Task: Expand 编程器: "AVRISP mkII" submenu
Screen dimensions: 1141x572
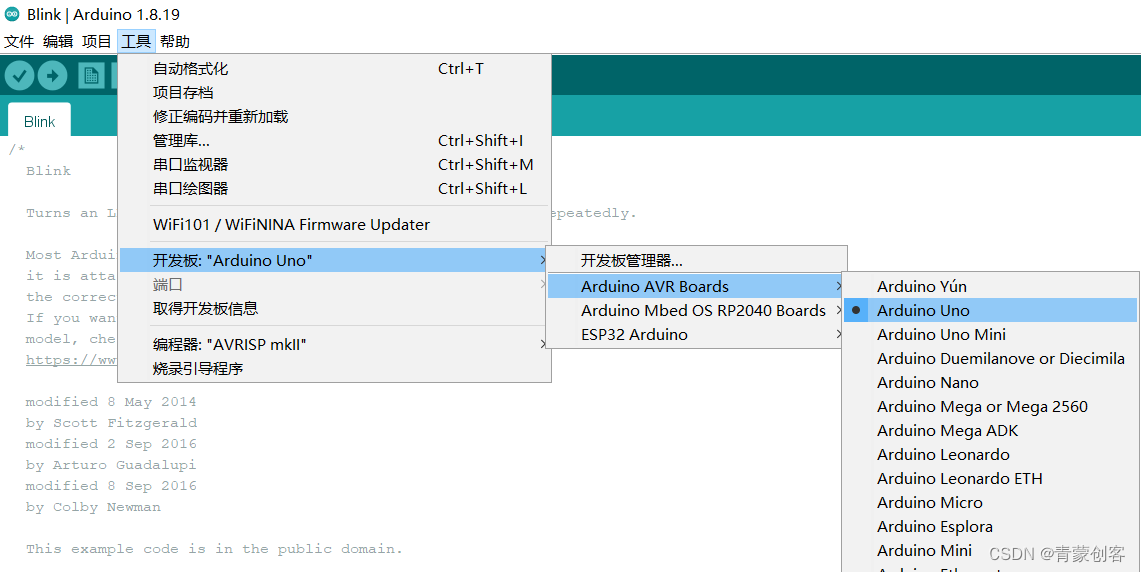Action: pos(334,344)
